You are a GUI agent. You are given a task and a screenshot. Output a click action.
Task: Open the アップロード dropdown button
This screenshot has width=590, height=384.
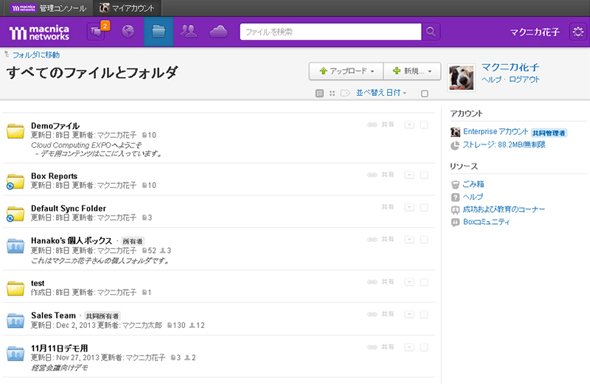point(346,71)
